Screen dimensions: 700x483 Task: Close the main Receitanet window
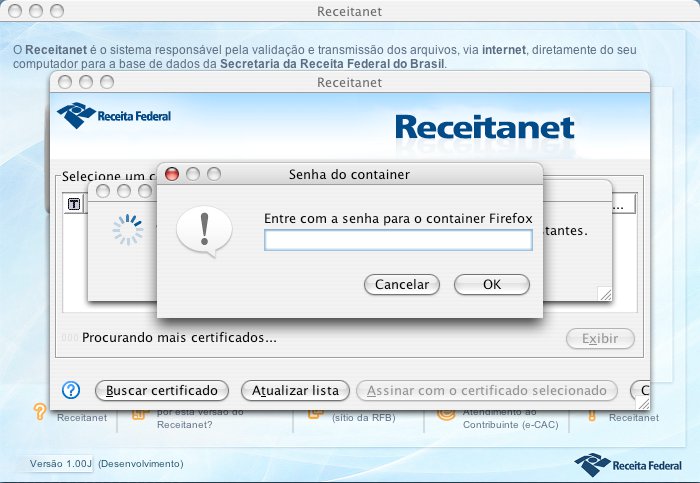[15, 11]
